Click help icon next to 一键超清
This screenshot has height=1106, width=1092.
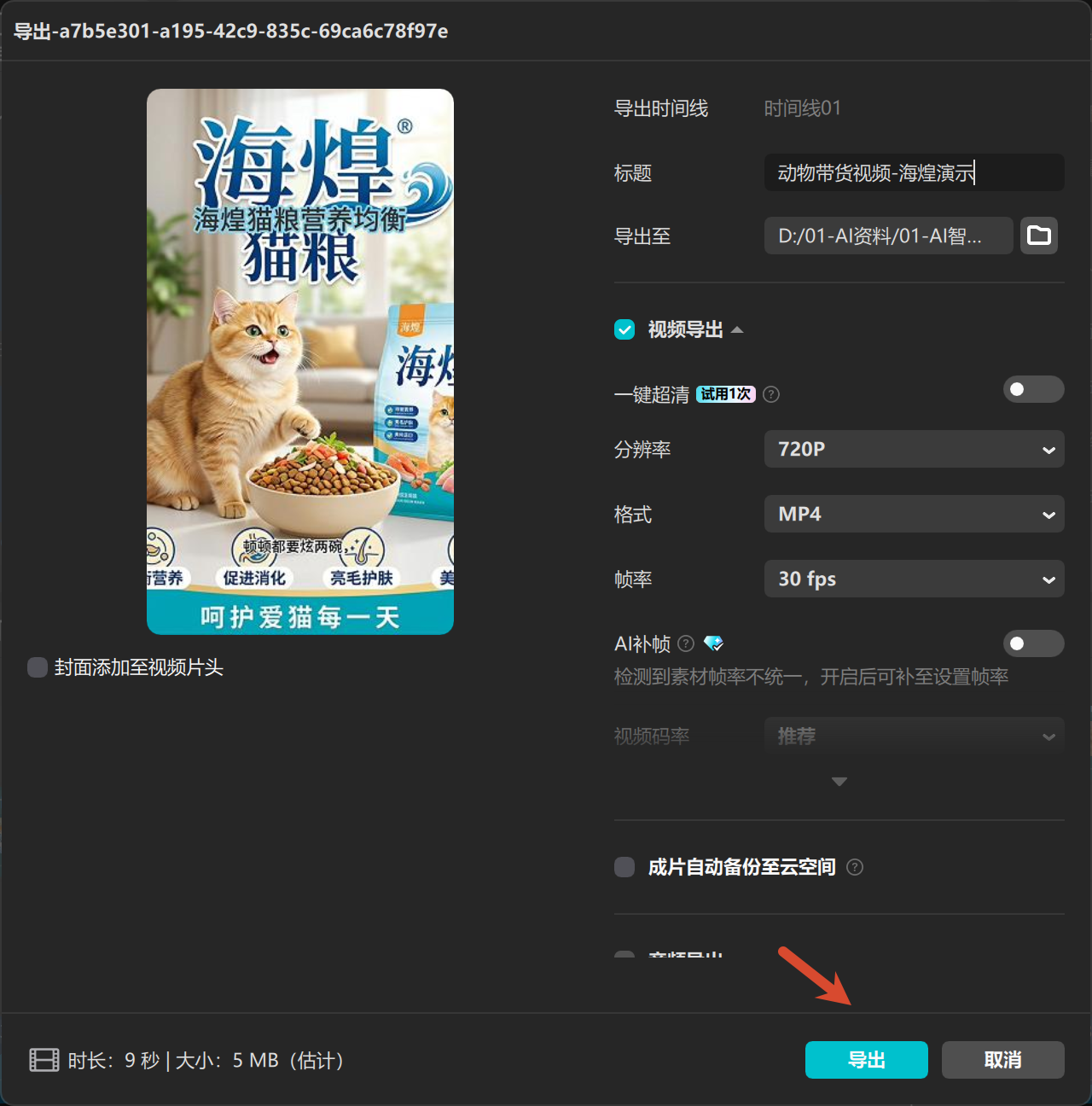770,394
